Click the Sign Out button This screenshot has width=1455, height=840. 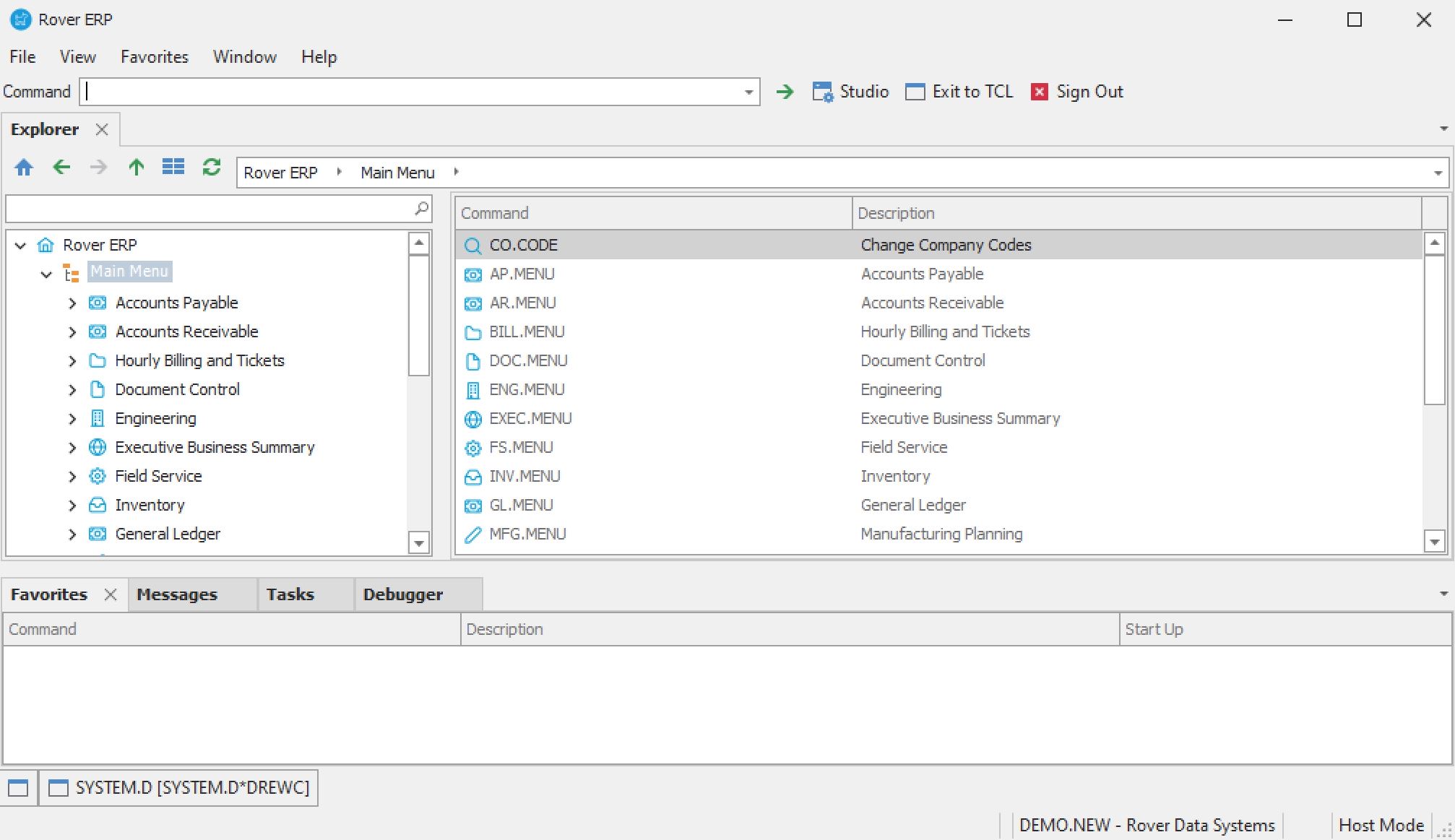coord(1077,92)
